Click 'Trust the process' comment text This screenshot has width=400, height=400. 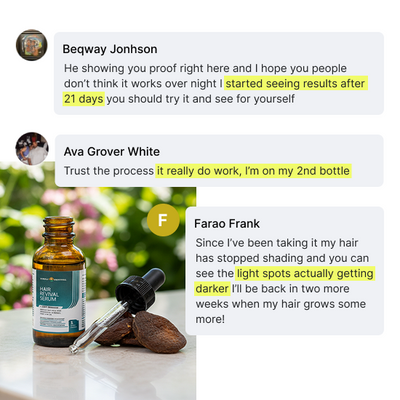(x=109, y=171)
